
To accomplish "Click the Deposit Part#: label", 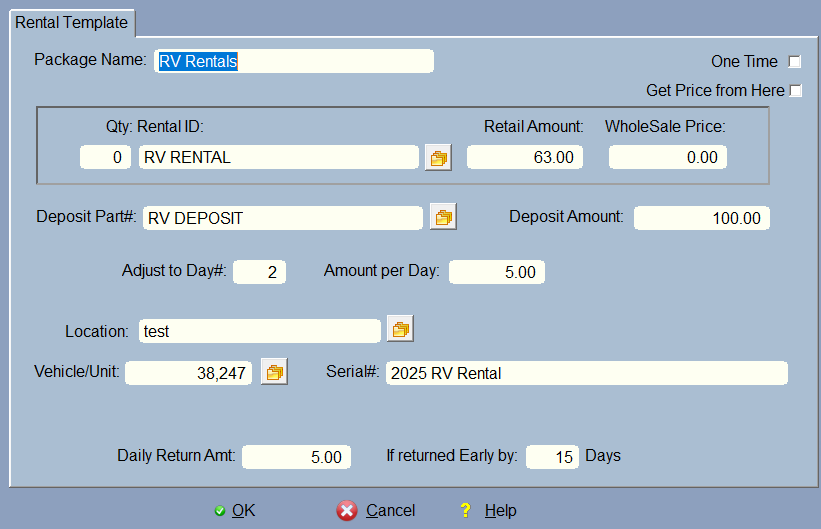I will (x=86, y=216).
